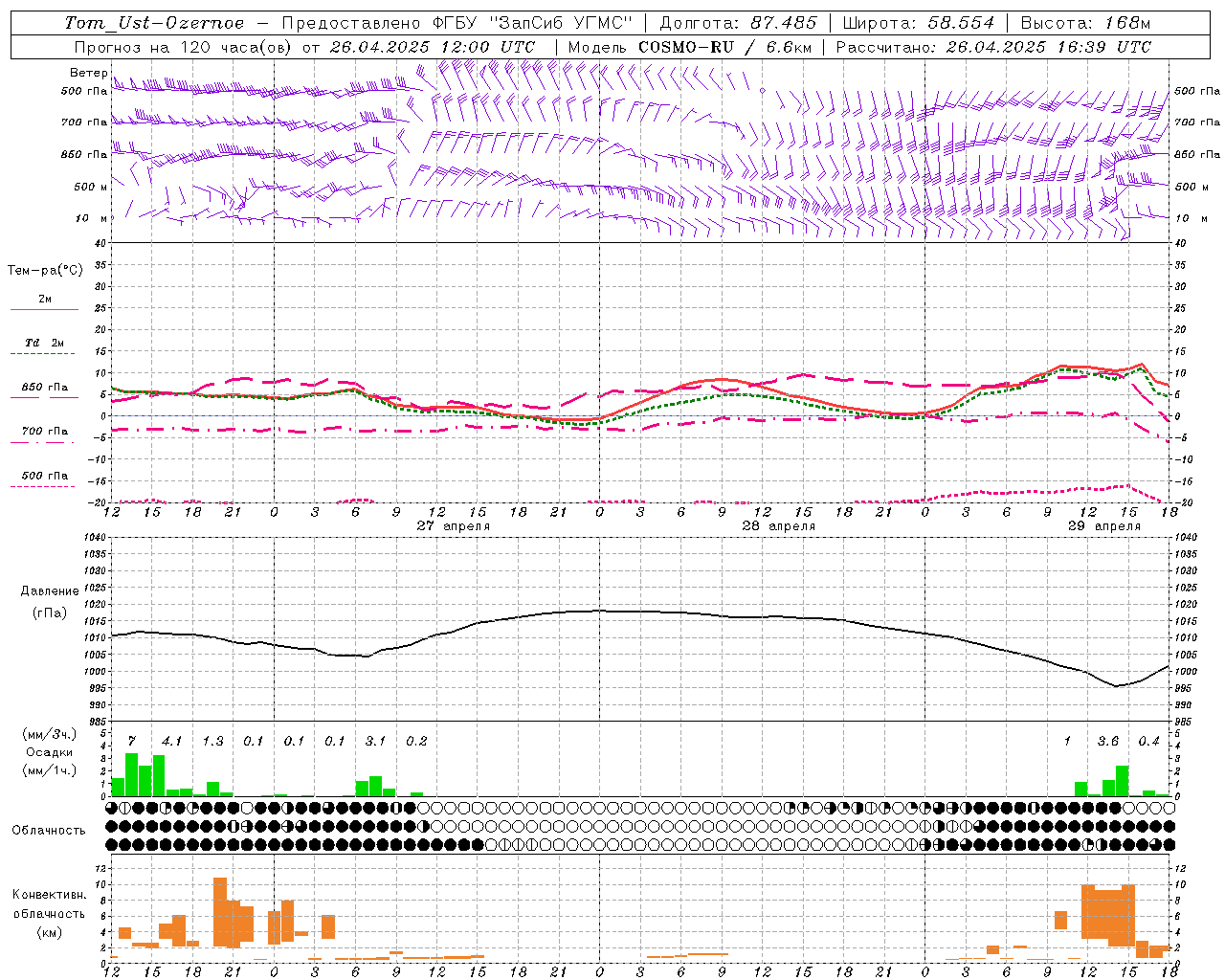Viewport: 1225px width, 980px height.
Task: Click the '(мм/1ч.)' precipitation unit label
Action: (49, 770)
